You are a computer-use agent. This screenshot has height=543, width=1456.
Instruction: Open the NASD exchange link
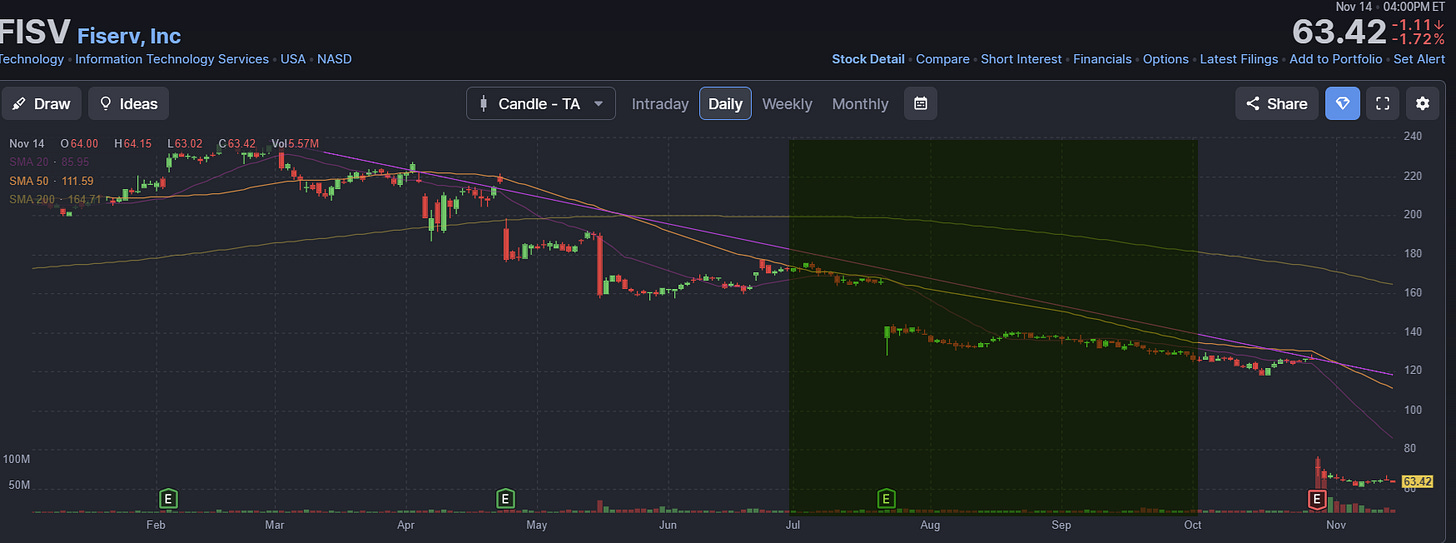click(334, 59)
